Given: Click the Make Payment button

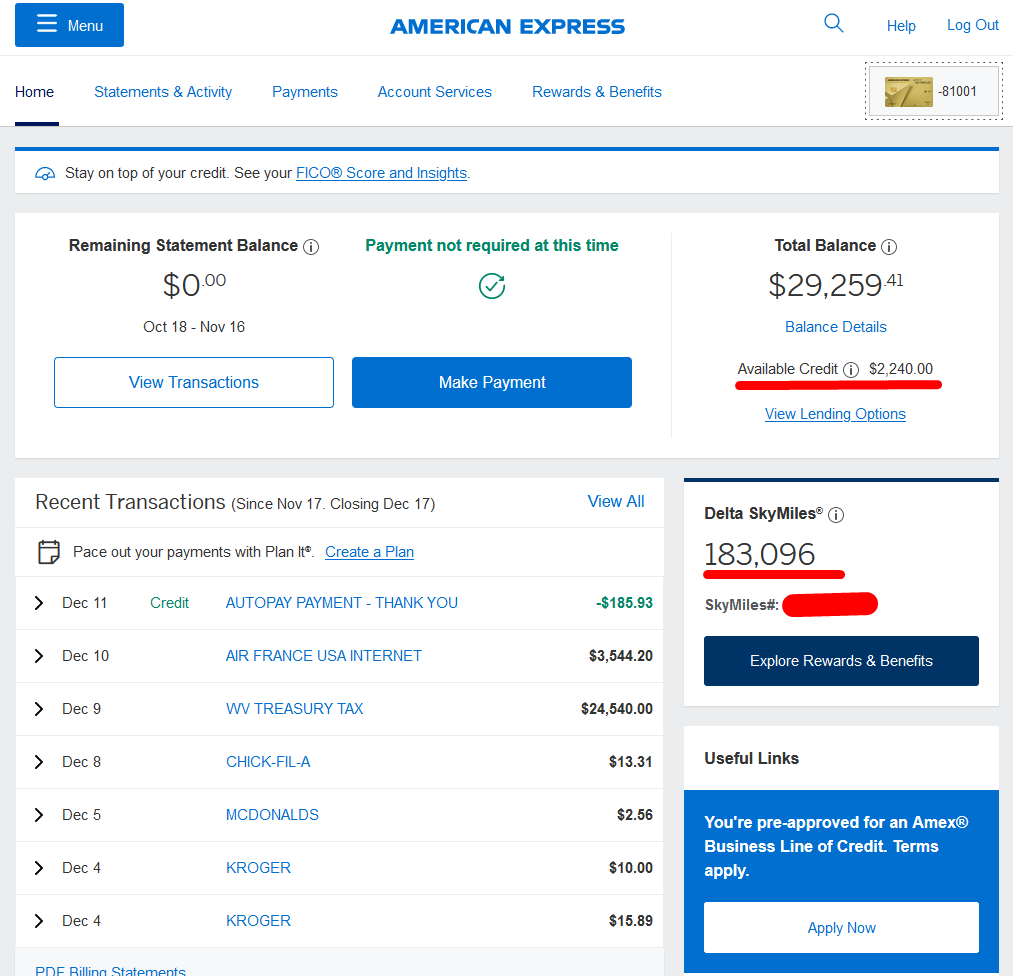Looking at the screenshot, I should pyautogui.click(x=492, y=382).
